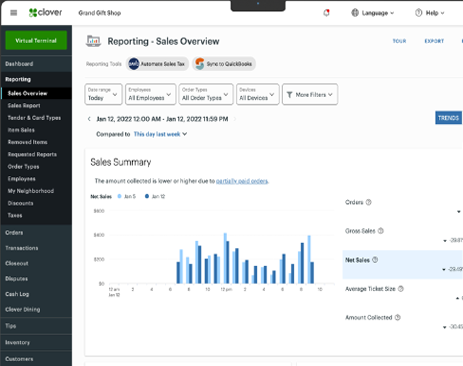Select Tender & Card Types menu item

click(x=34, y=118)
